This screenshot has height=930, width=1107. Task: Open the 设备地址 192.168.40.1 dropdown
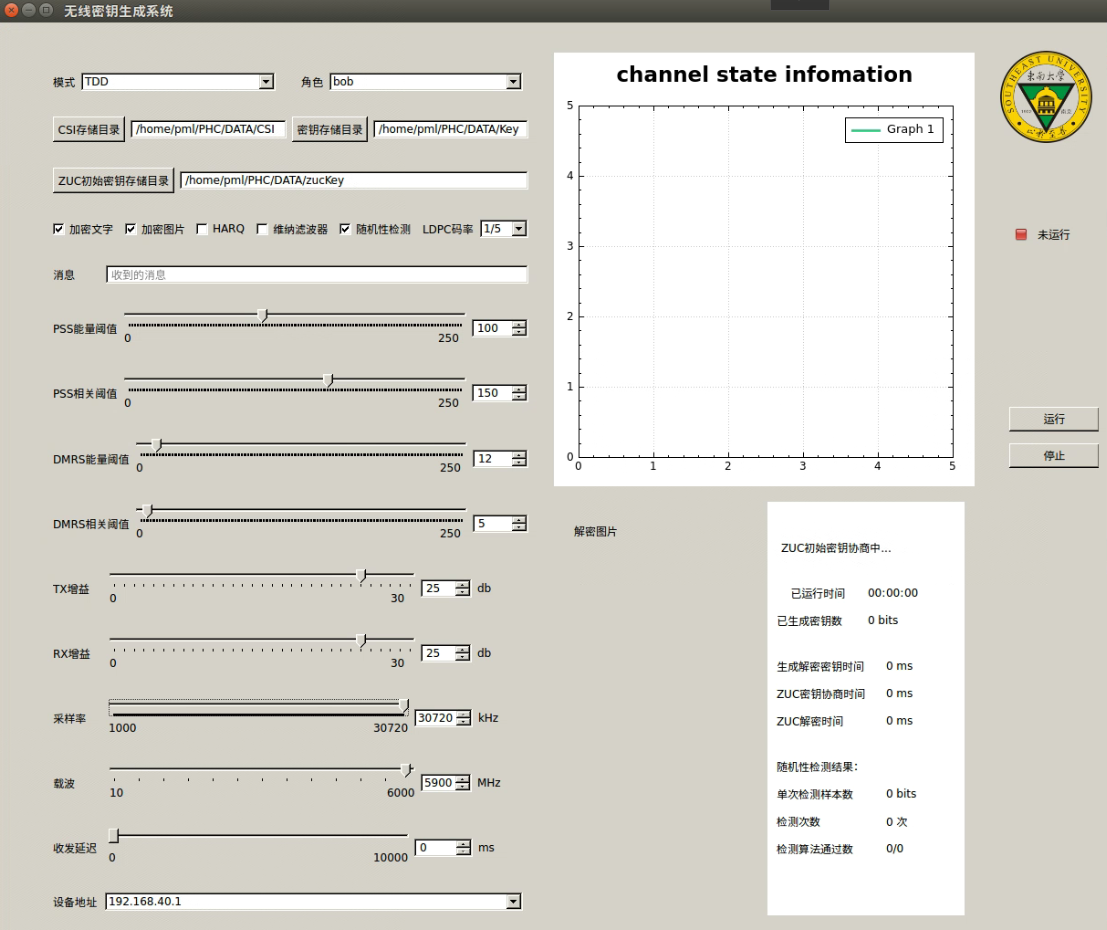pos(313,902)
